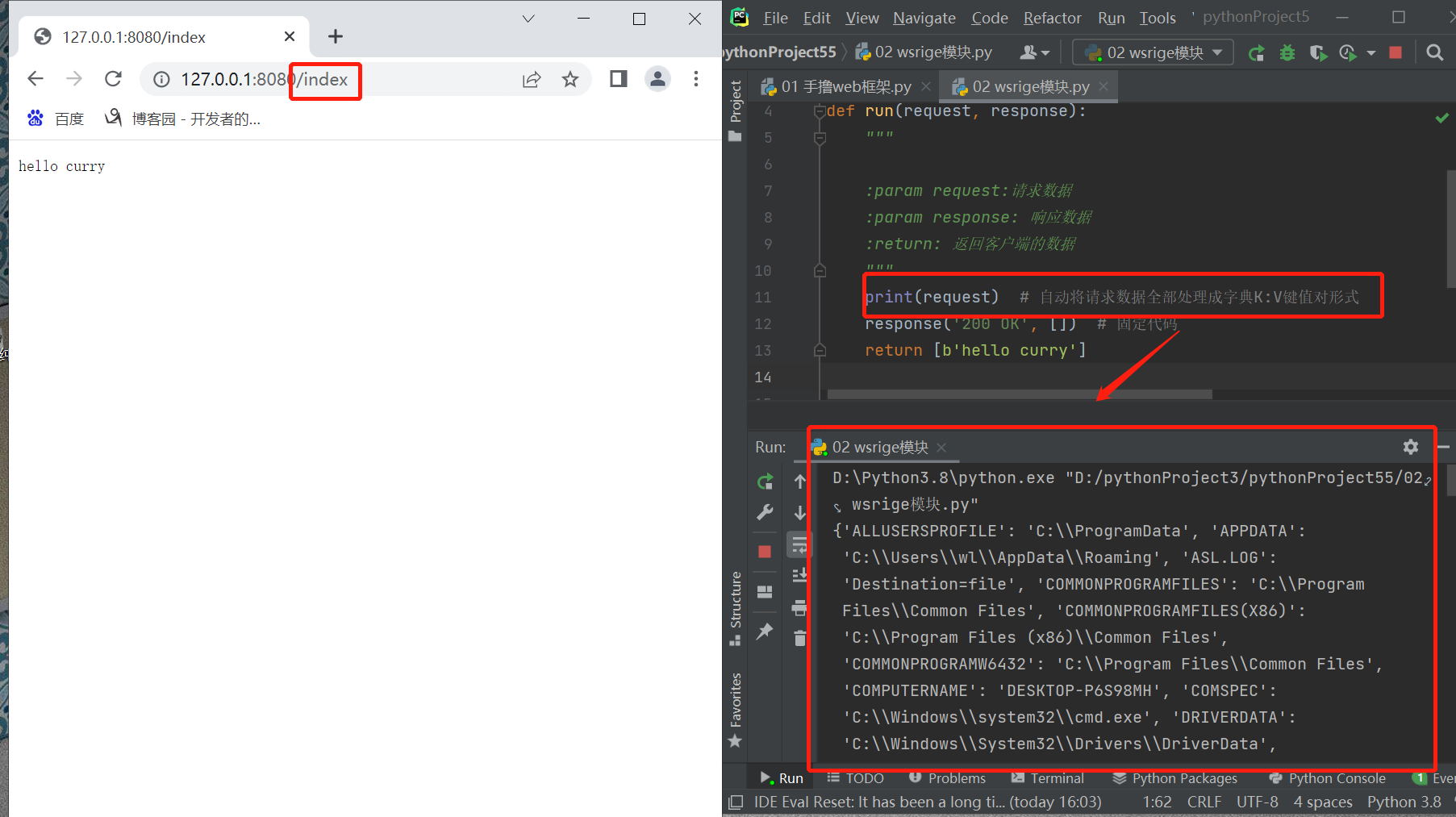Go back in the browser

(35, 78)
